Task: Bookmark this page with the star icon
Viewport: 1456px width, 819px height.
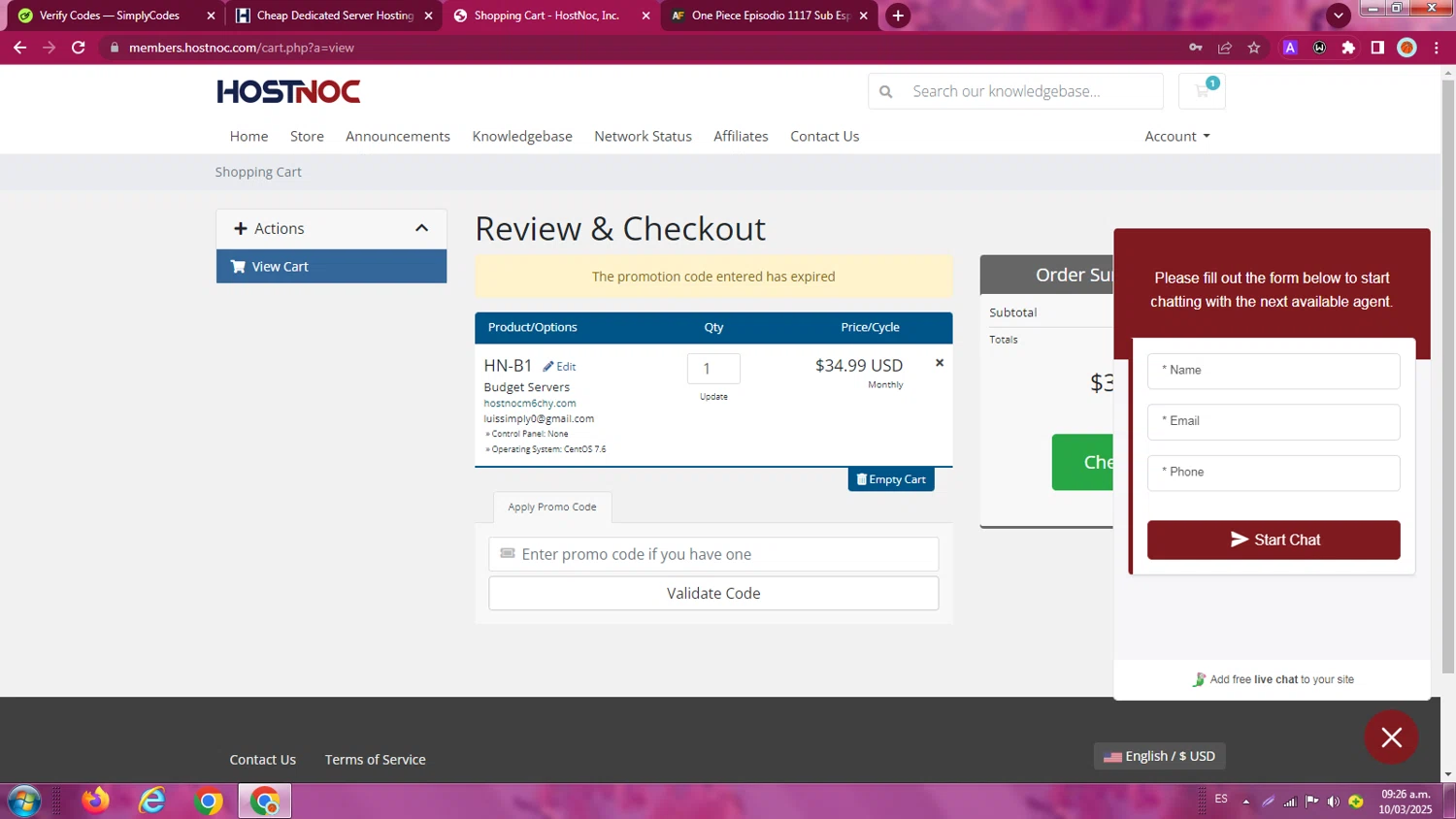Action: [x=1254, y=48]
